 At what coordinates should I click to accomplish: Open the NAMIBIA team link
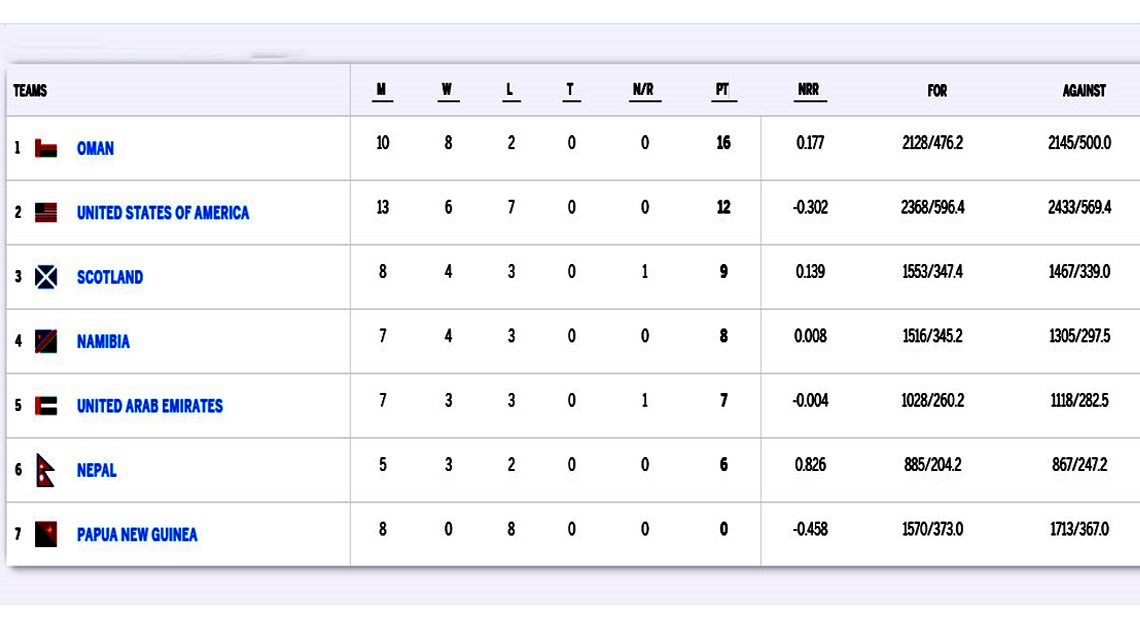pos(103,341)
